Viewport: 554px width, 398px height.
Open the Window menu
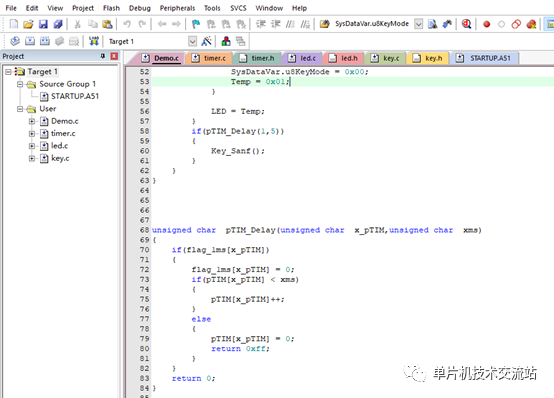(x=269, y=8)
